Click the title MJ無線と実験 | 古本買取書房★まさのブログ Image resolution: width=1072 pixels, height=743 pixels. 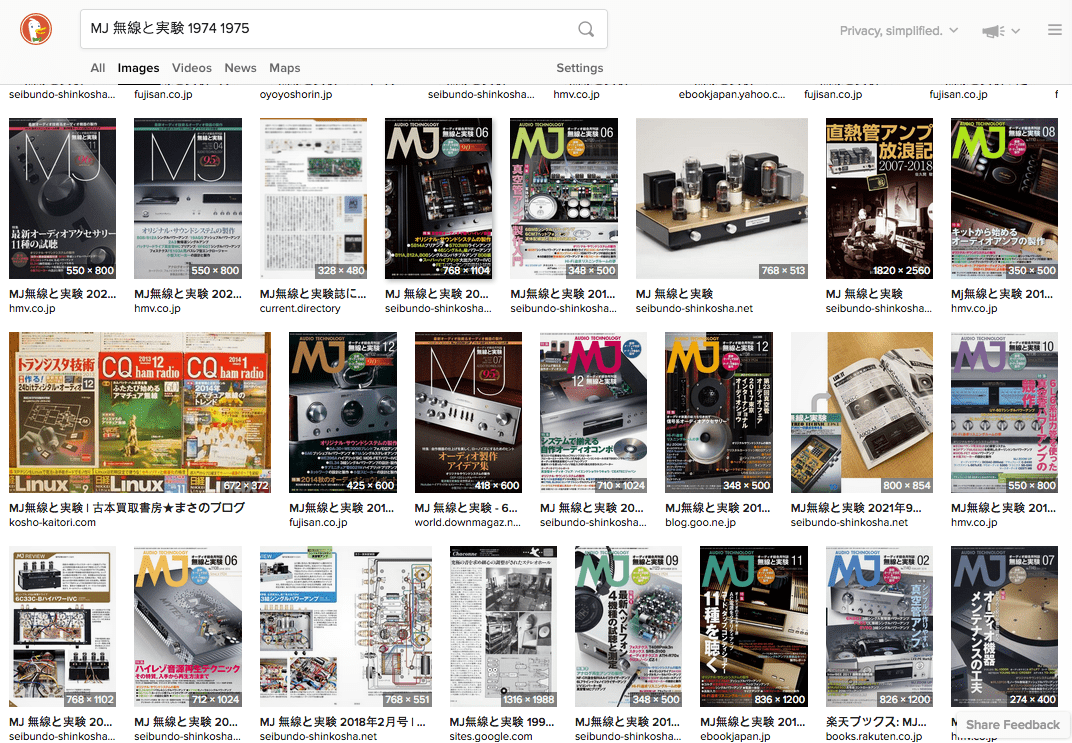coord(126,507)
